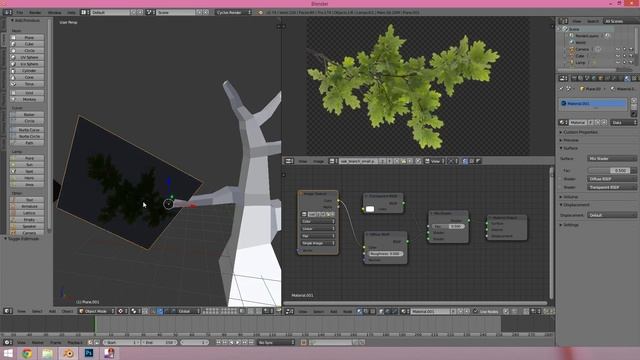Open 3D View editor type selector
640x360 pixels.
coord(8,311)
